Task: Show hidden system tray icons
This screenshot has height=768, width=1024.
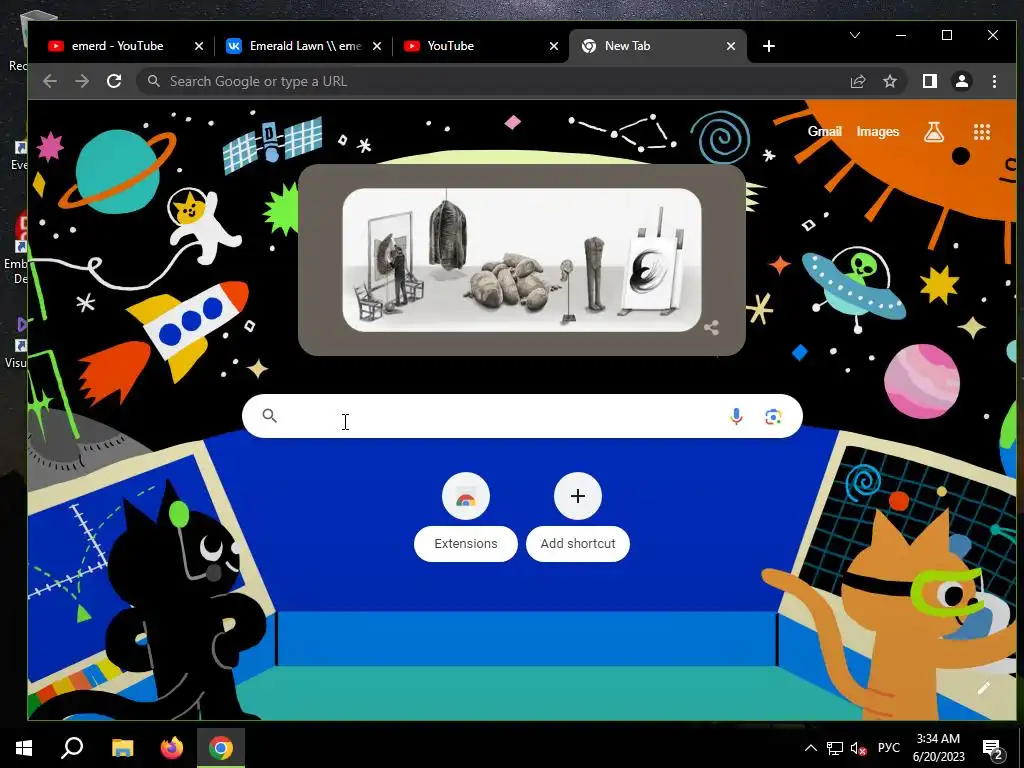Action: tap(810, 748)
